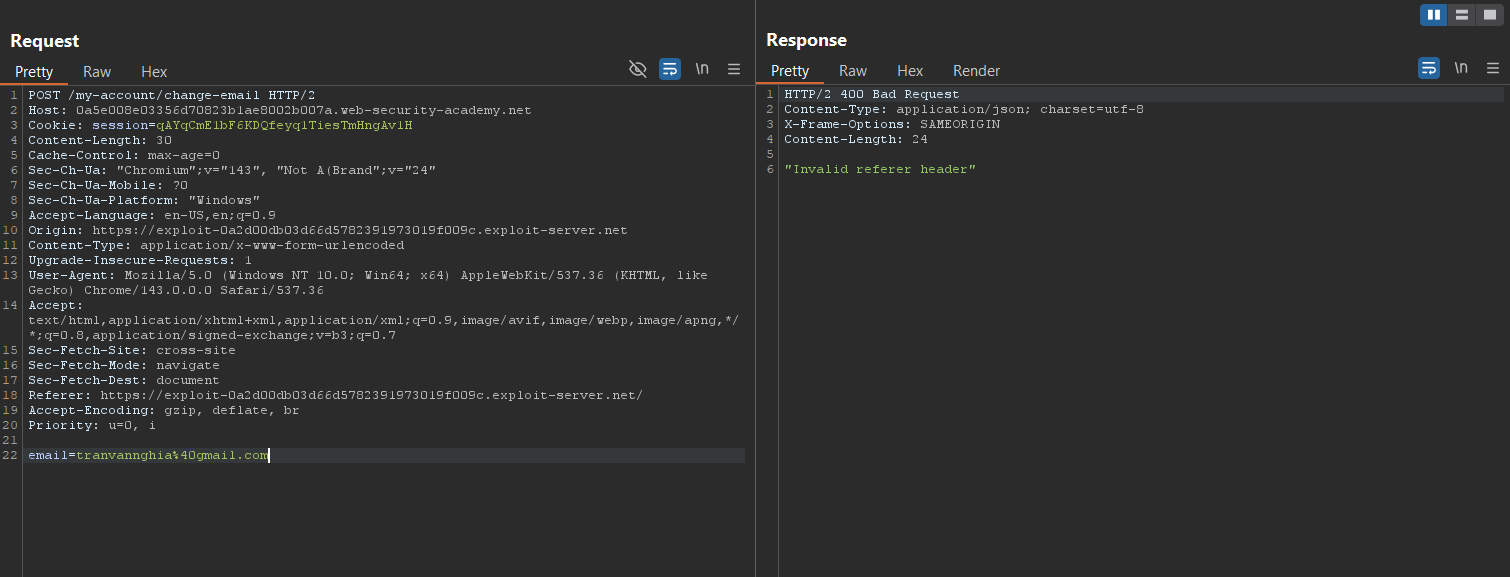Viewport: 1510px width, 577px height.
Task: Click the Sec-Fetch-Site: cross-site header
Action: pos(132,350)
